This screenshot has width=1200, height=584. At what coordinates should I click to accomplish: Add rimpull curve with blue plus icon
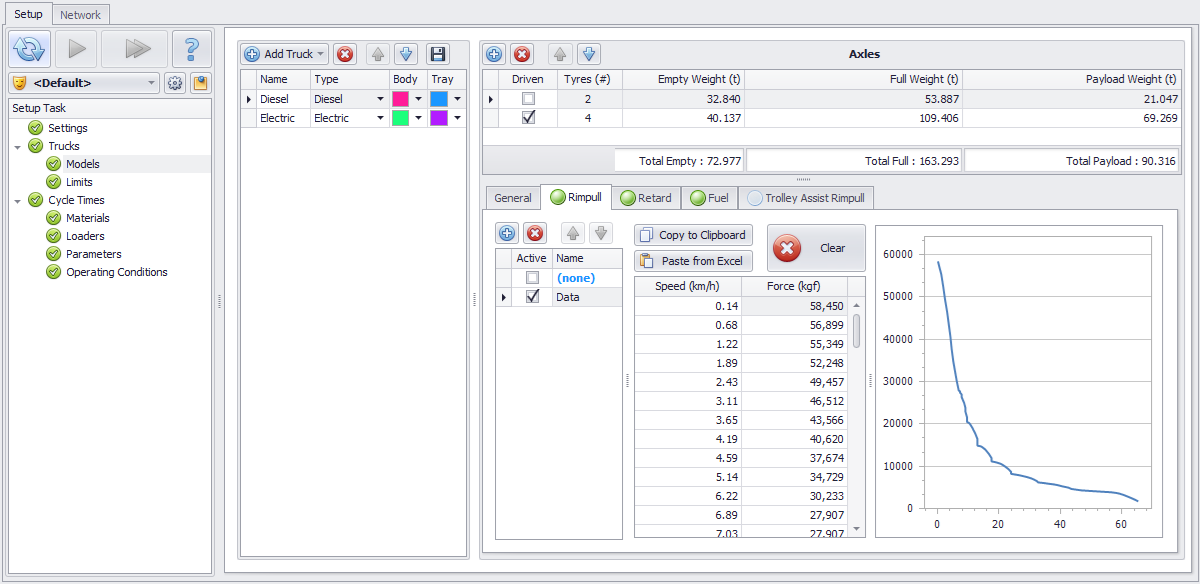click(x=507, y=233)
